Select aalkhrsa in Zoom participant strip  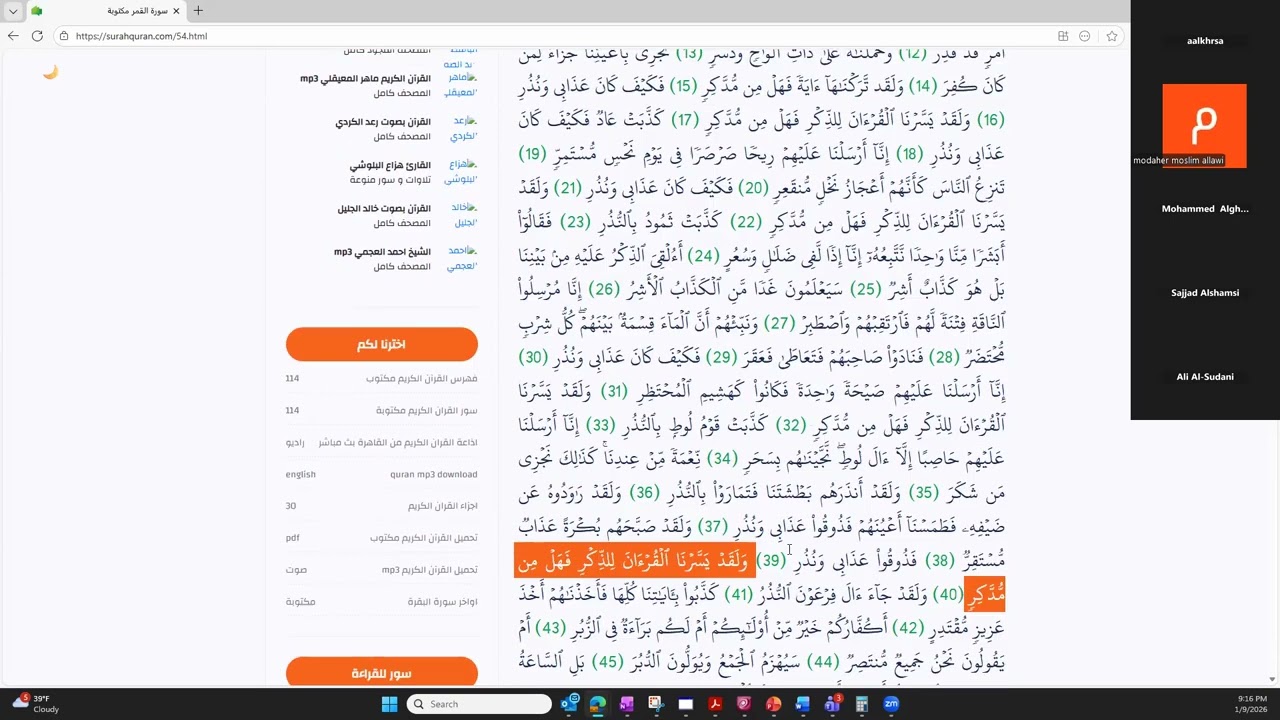tap(1205, 41)
